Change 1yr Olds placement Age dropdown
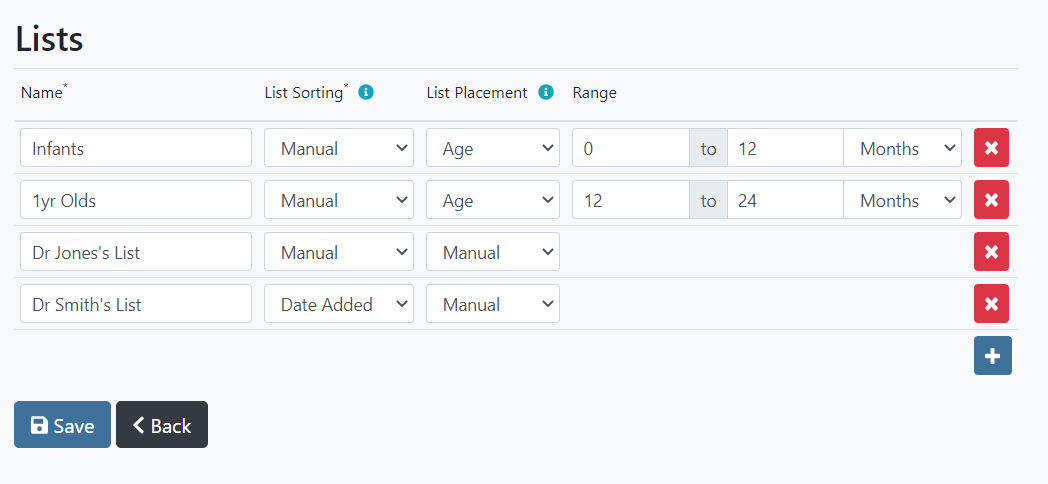Screen dimensions: 1048x484 click(492, 200)
